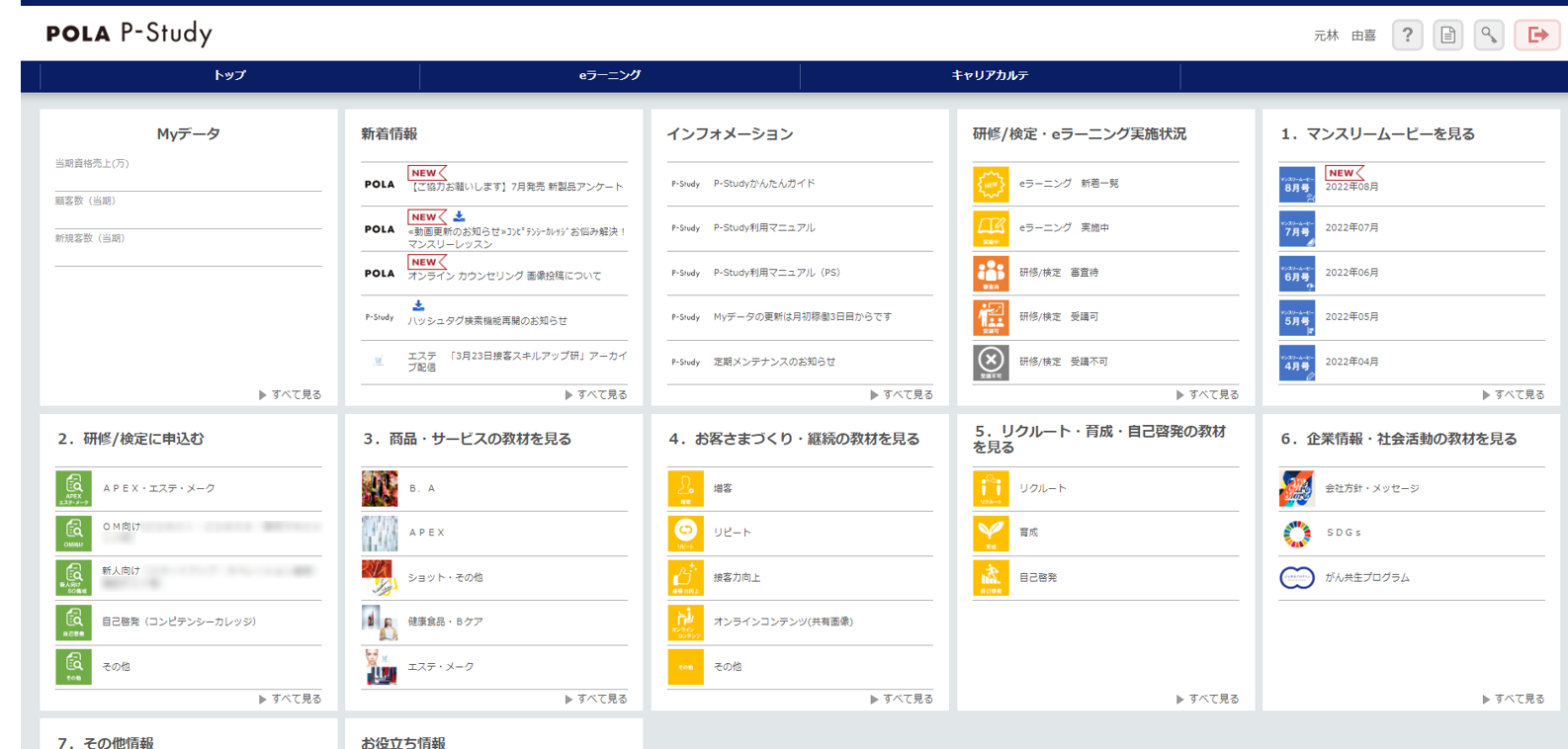Click the リクルート yellow icon
This screenshot has width=1568, height=749.
991,488
